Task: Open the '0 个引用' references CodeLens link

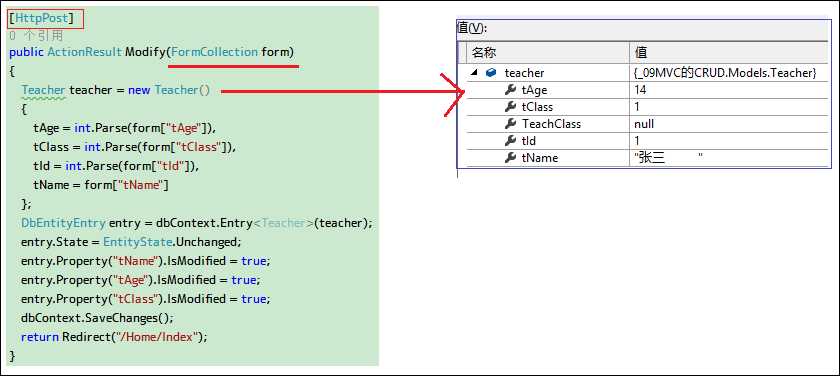Action: coord(36,36)
